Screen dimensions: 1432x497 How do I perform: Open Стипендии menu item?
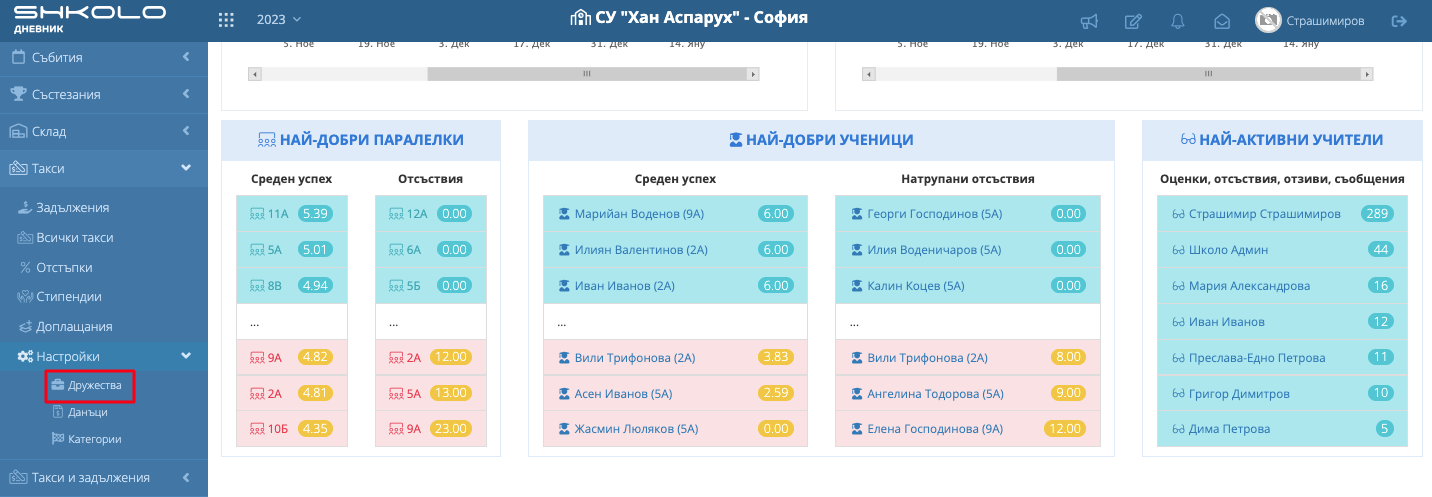point(69,297)
